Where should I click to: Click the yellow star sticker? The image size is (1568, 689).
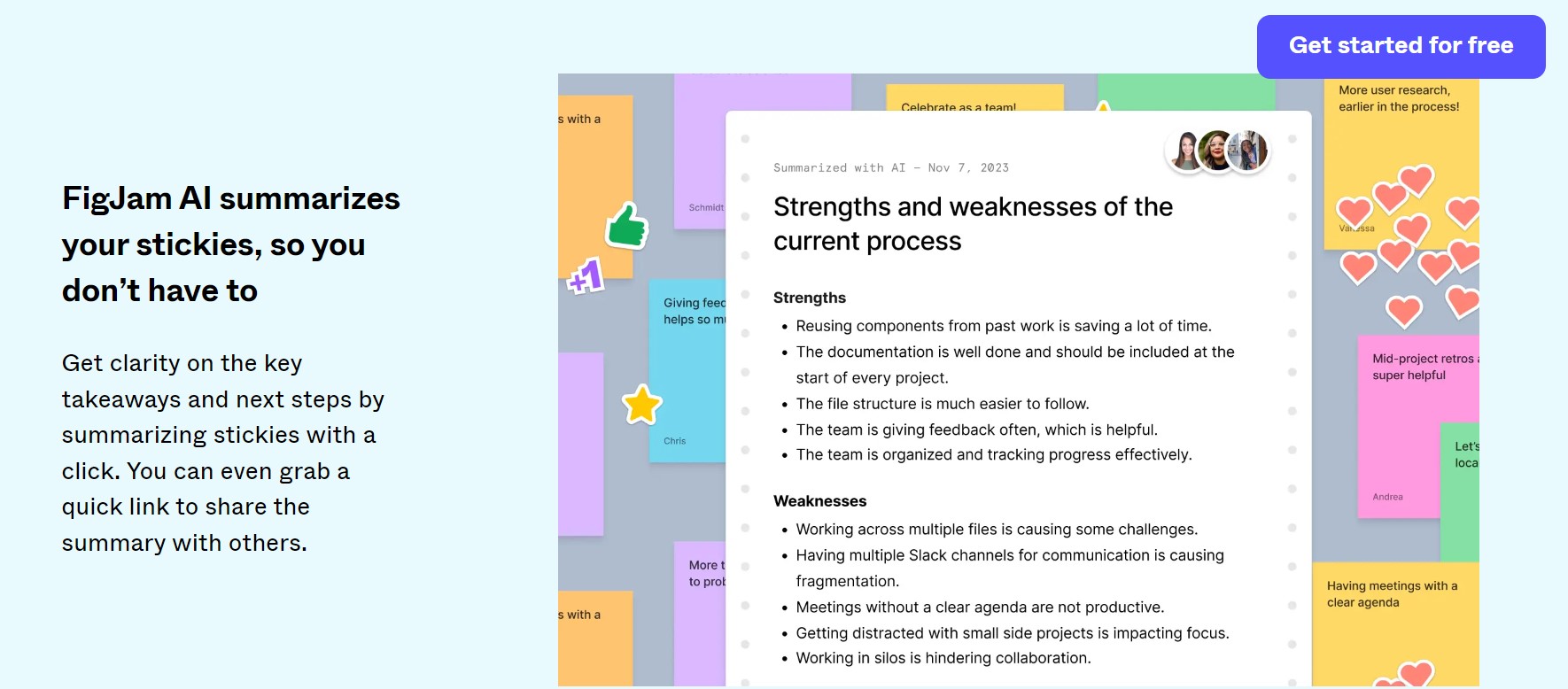pyautogui.click(x=642, y=405)
